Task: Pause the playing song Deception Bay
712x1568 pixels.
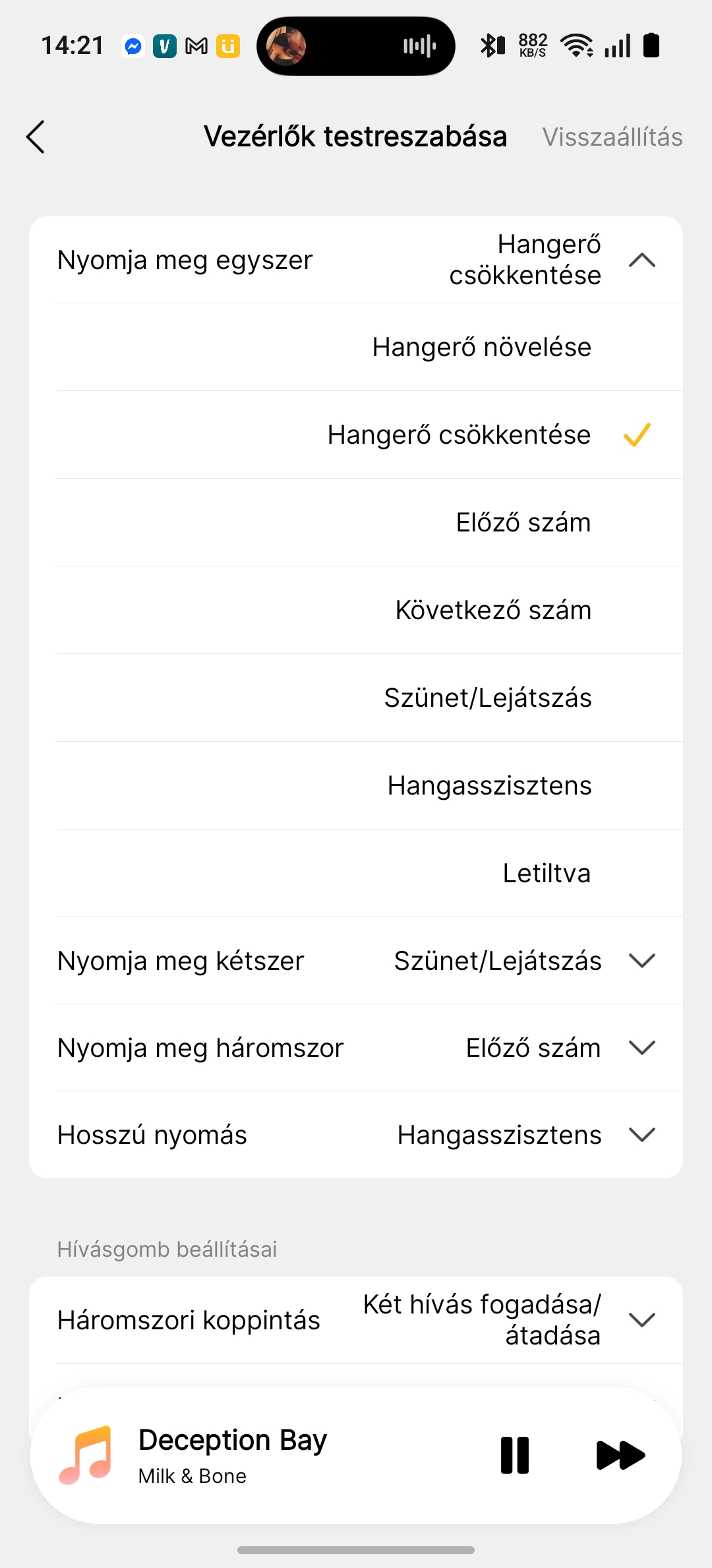Action: [x=515, y=1455]
